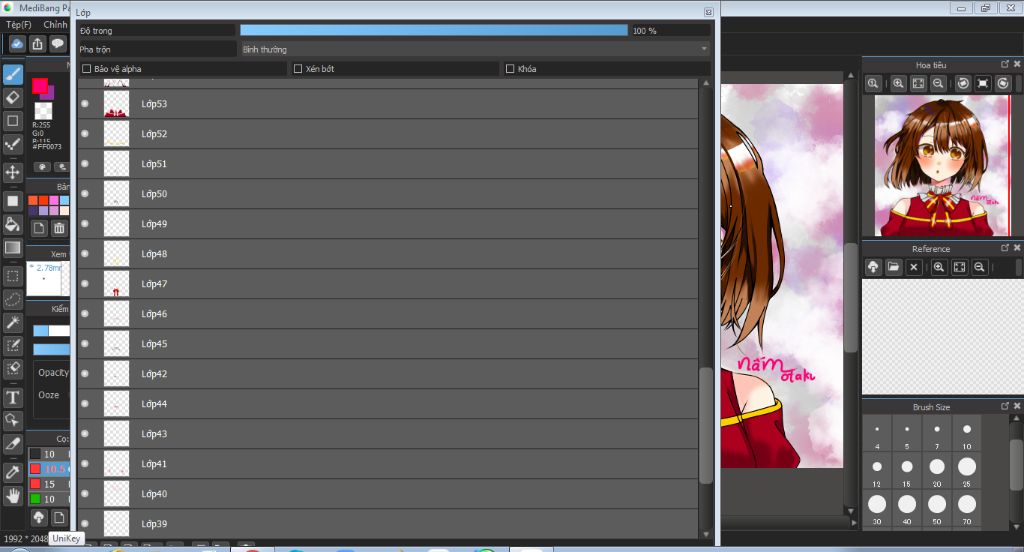Hide layer Lớp47
The image size is (1024, 552).
(85, 284)
